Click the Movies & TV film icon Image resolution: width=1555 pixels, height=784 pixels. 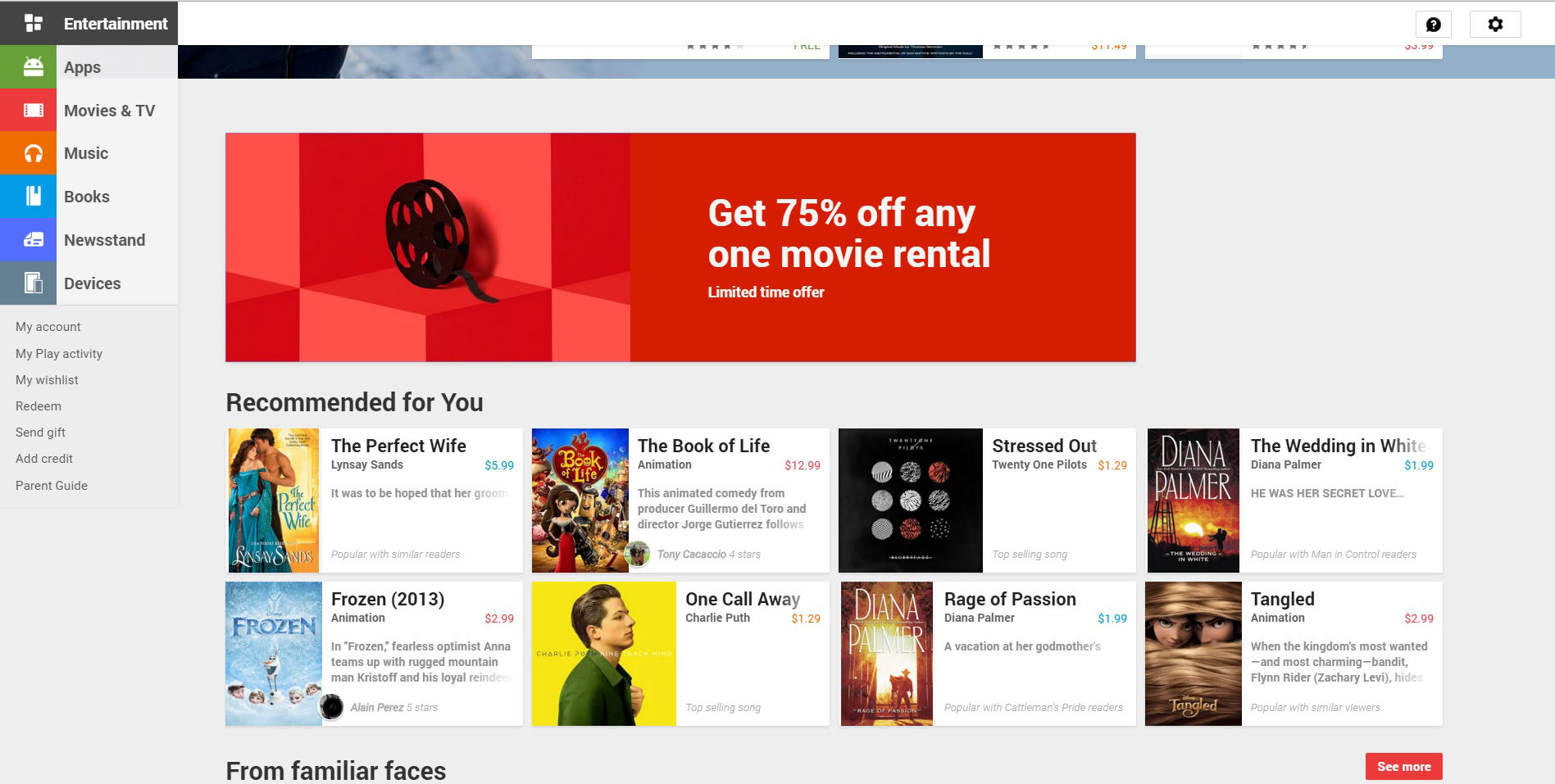point(33,110)
